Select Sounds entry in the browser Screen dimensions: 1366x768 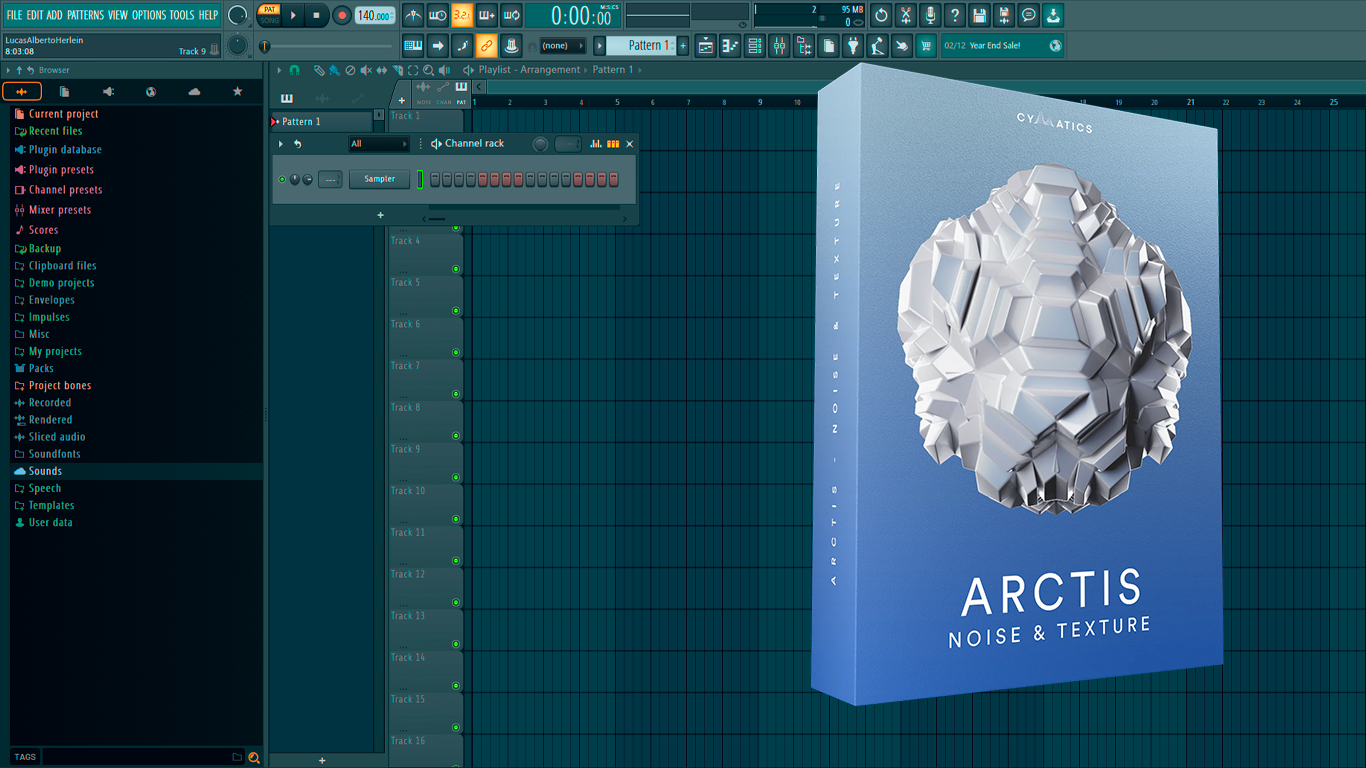click(x=45, y=471)
